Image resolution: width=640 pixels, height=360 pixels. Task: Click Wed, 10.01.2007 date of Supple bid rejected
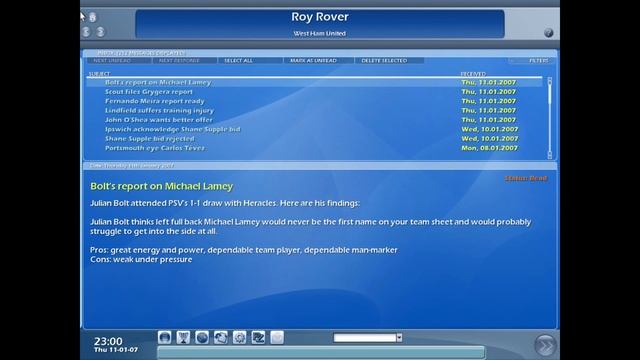tap(490, 139)
